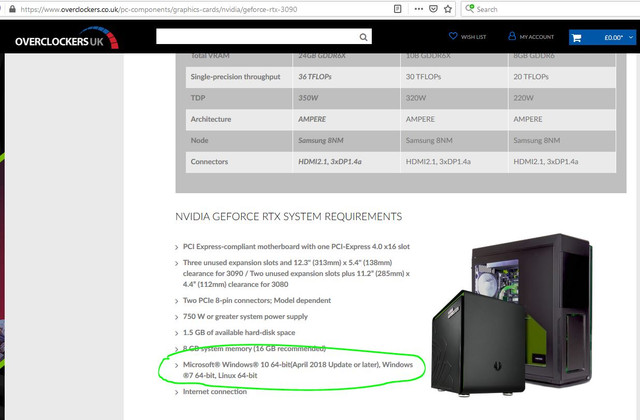Click the browser search magnifier icon

(x=469, y=9)
